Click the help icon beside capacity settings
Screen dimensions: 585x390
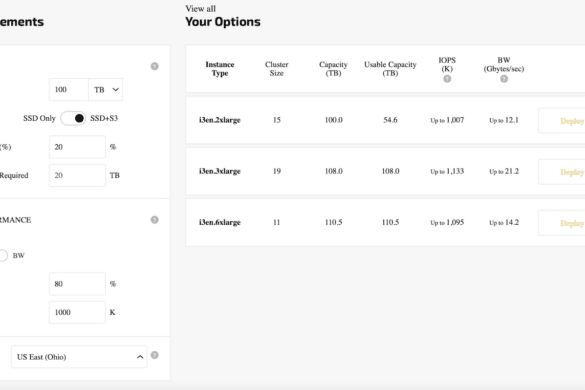click(154, 66)
